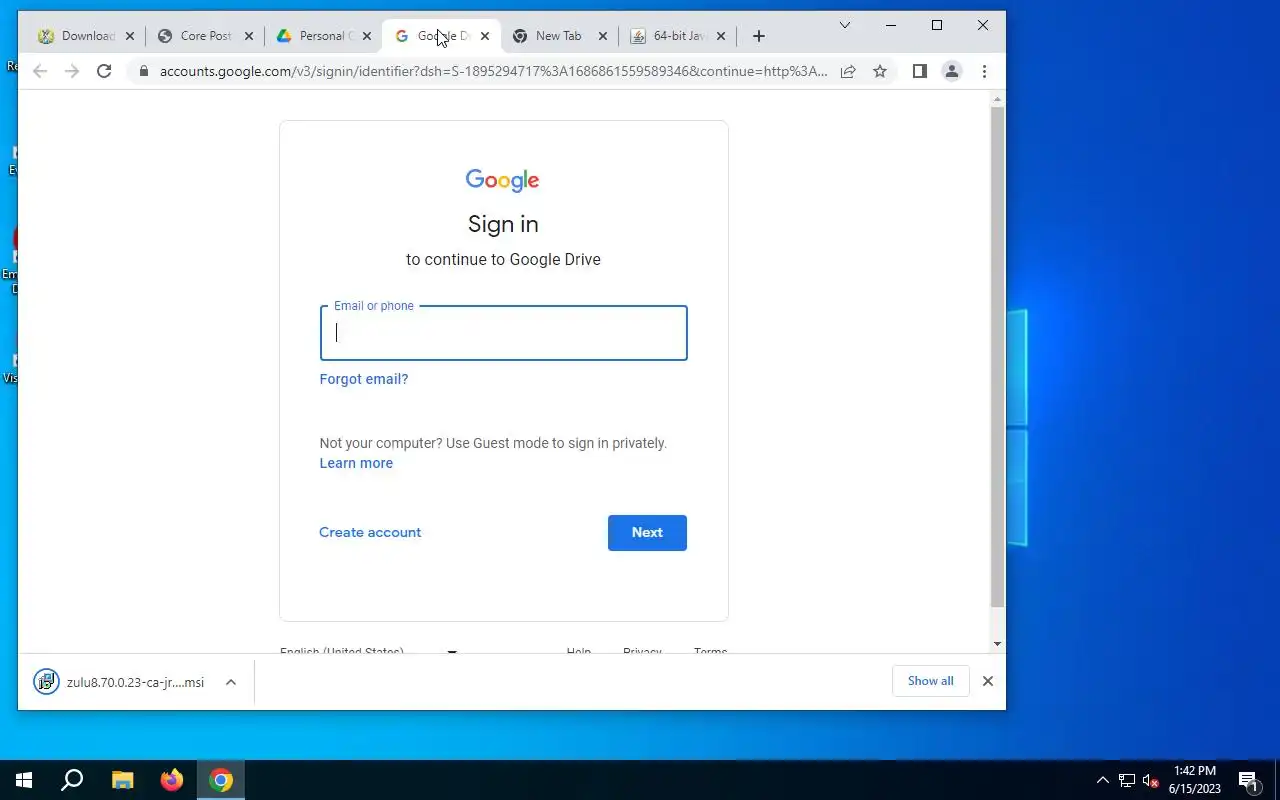This screenshot has height=800, width=1280.
Task: Close the Core Post tab
Action: click(247, 36)
